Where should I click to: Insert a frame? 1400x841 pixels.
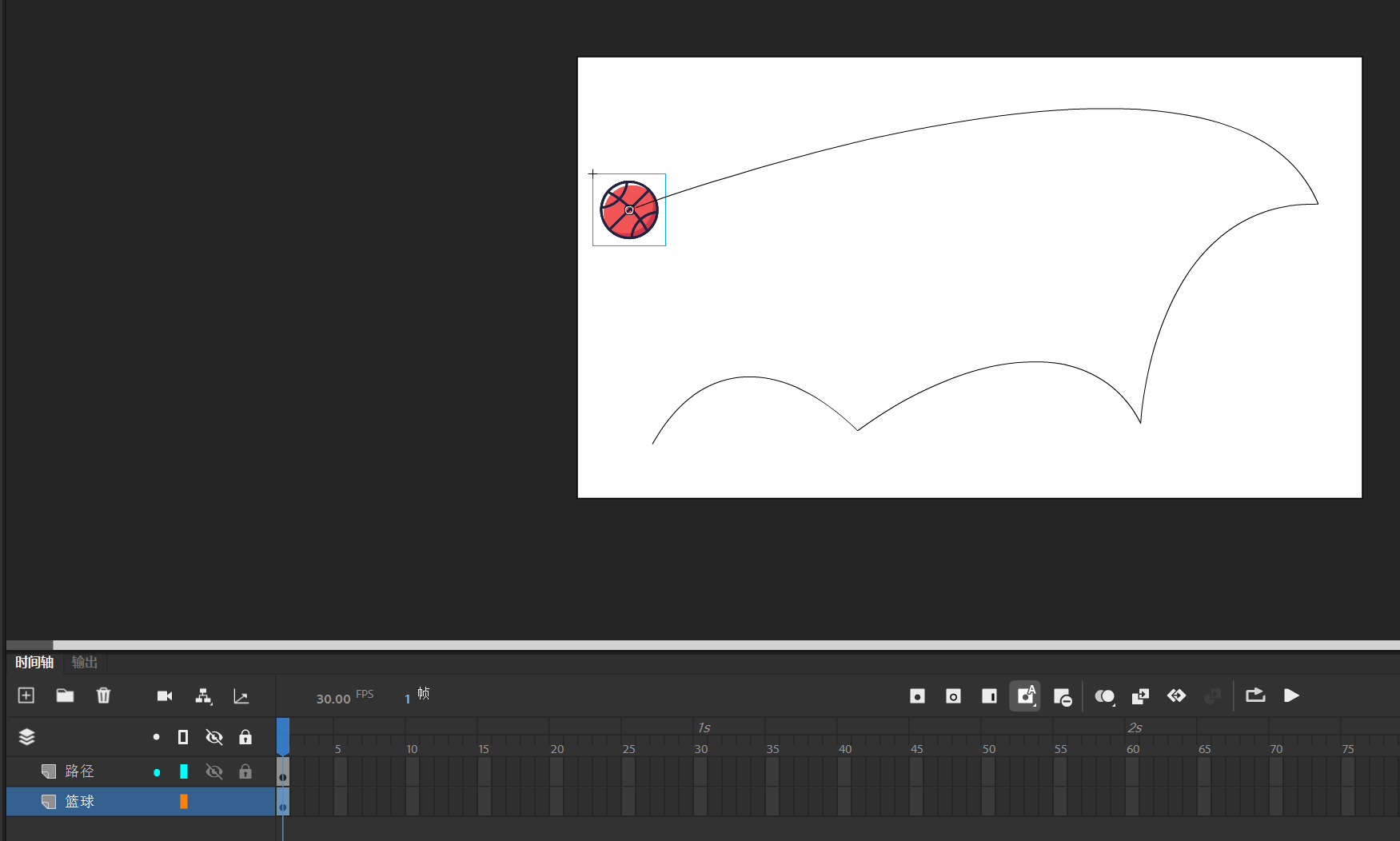[989, 696]
